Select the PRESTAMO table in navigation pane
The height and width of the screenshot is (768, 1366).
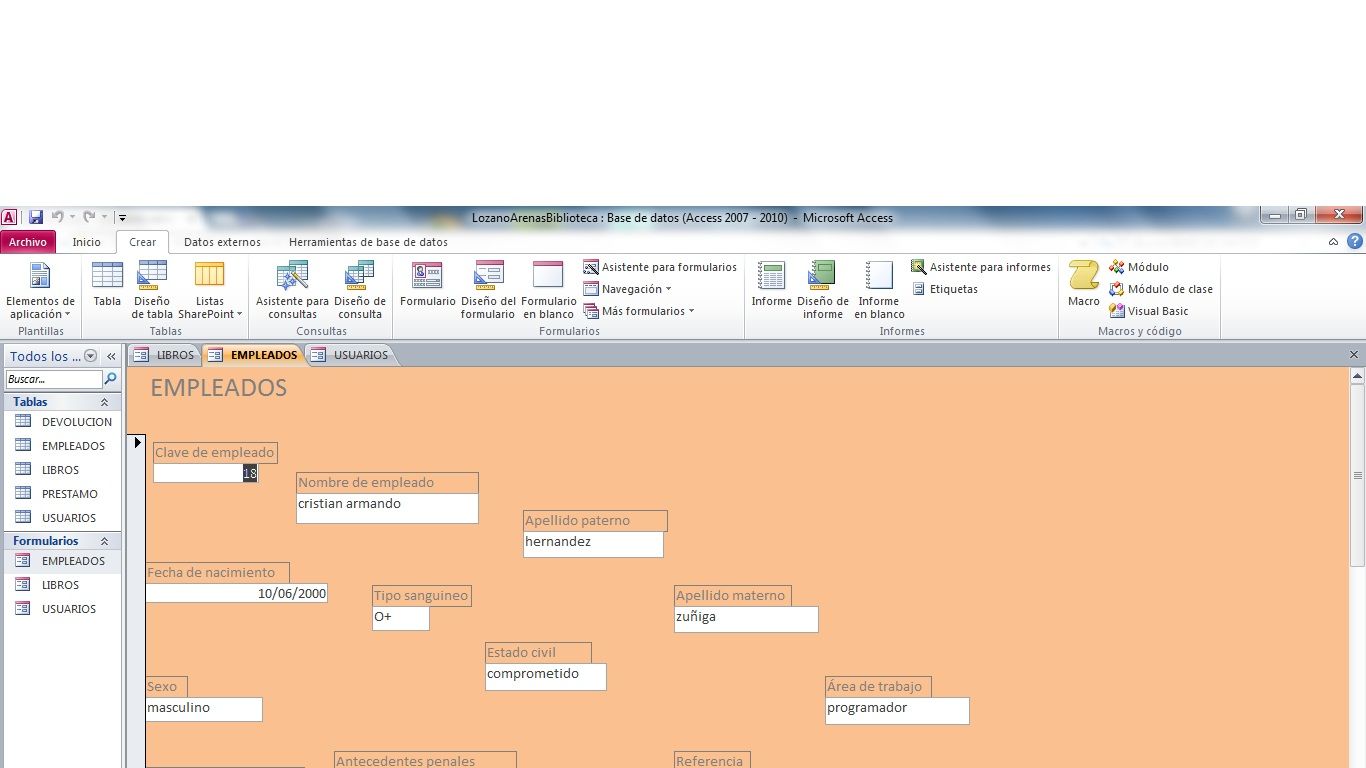coord(69,494)
